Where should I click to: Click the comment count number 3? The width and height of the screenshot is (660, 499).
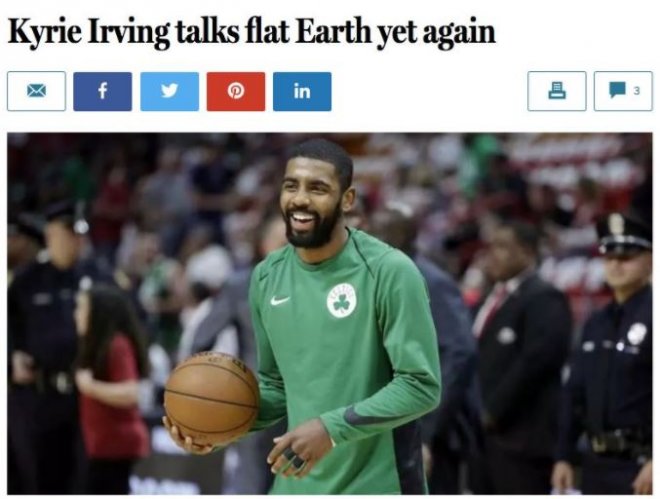point(637,90)
